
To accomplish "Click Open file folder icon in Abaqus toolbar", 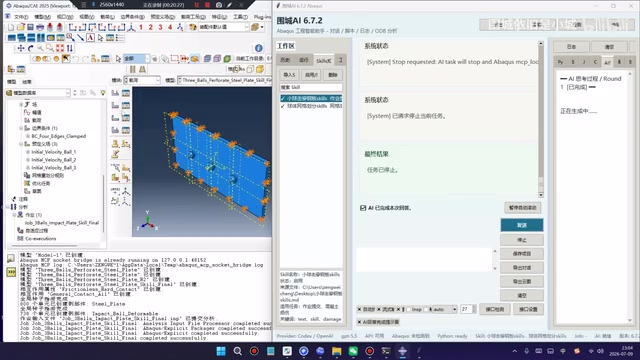I will (x=20, y=27).
